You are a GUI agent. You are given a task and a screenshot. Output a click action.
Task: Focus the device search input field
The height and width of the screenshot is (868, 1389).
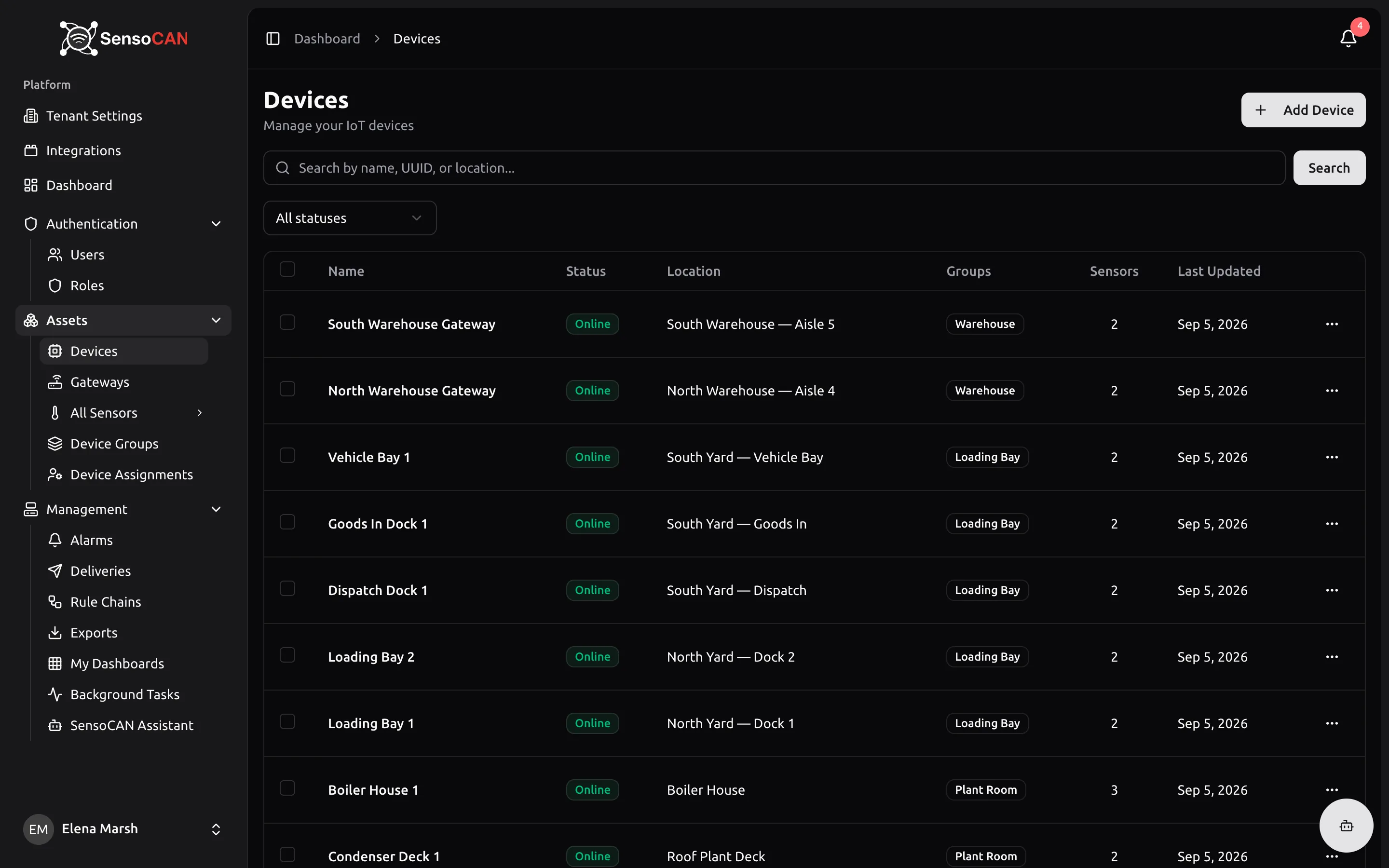[774, 168]
